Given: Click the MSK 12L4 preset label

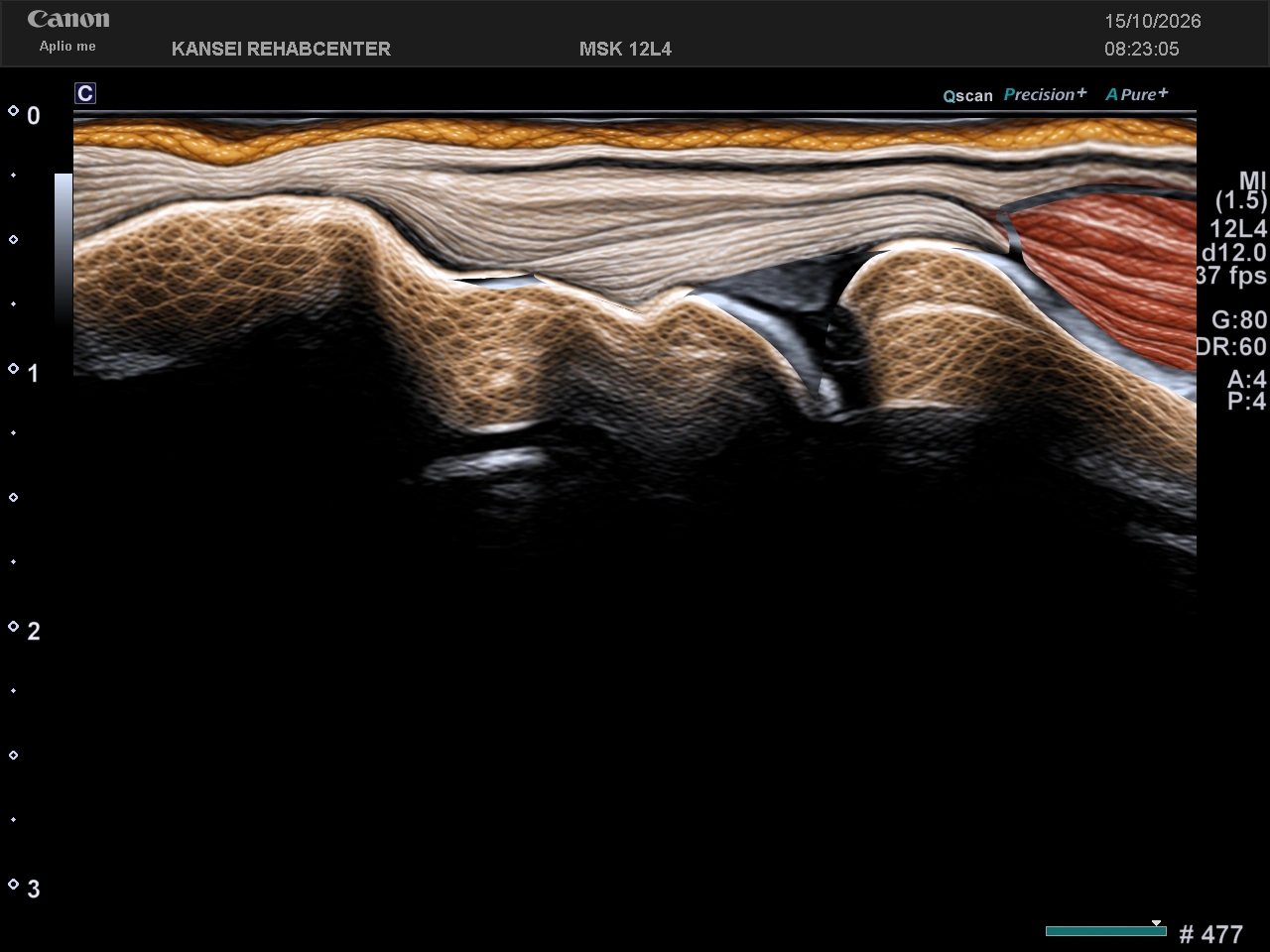Looking at the screenshot, I should (x=625, y=49).
